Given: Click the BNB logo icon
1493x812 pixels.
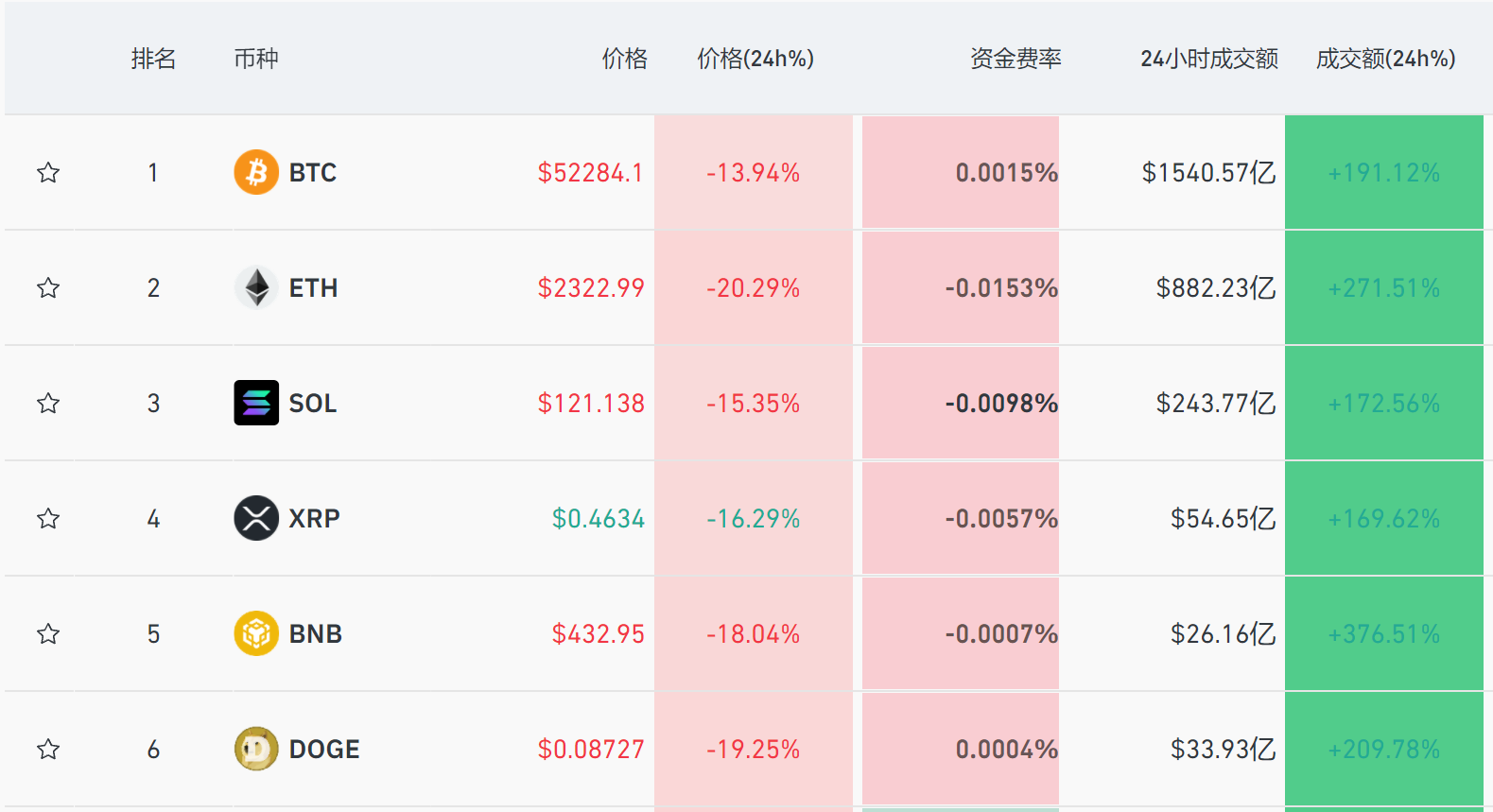Looking at the screenshot, I should coord(255,633).
